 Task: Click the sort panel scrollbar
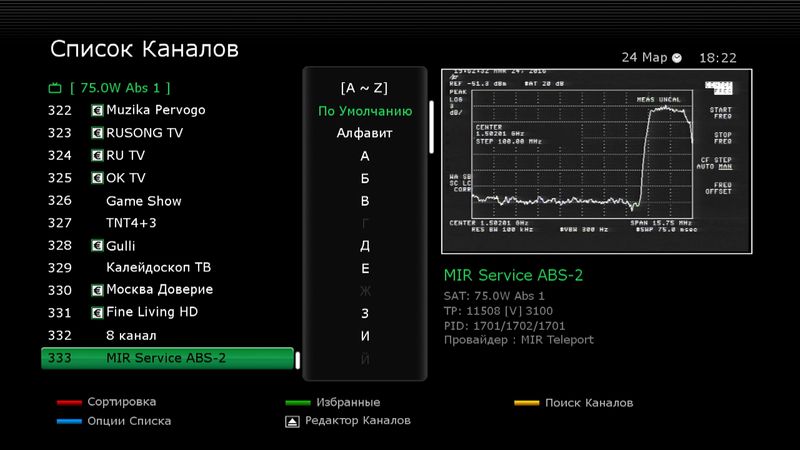pos(432,126)
